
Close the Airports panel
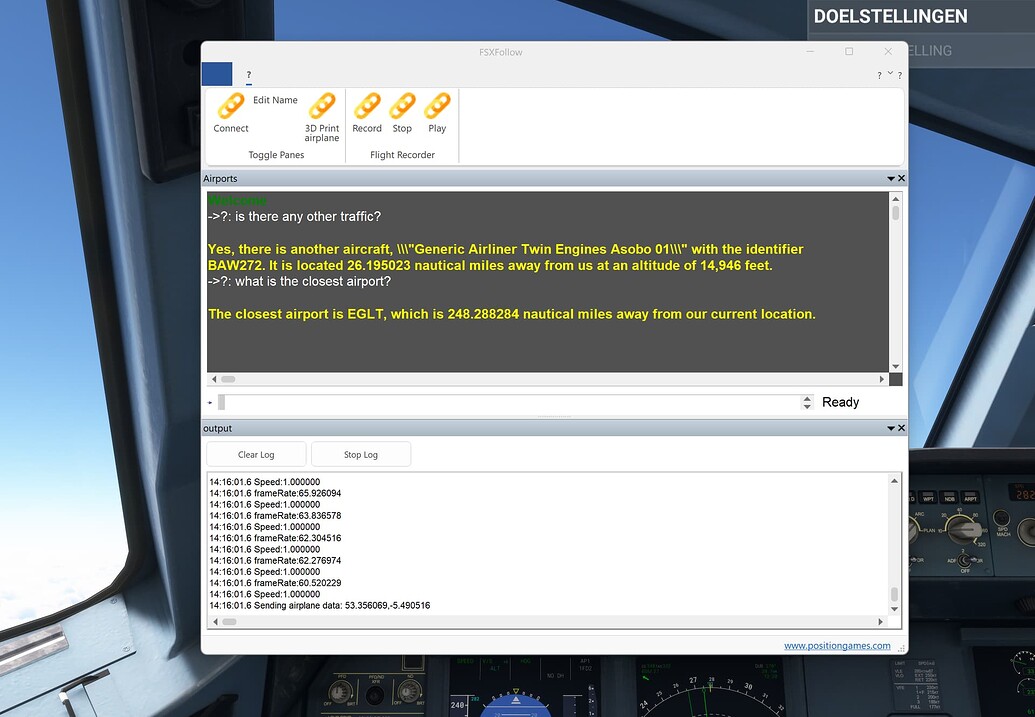coord(900,178)
